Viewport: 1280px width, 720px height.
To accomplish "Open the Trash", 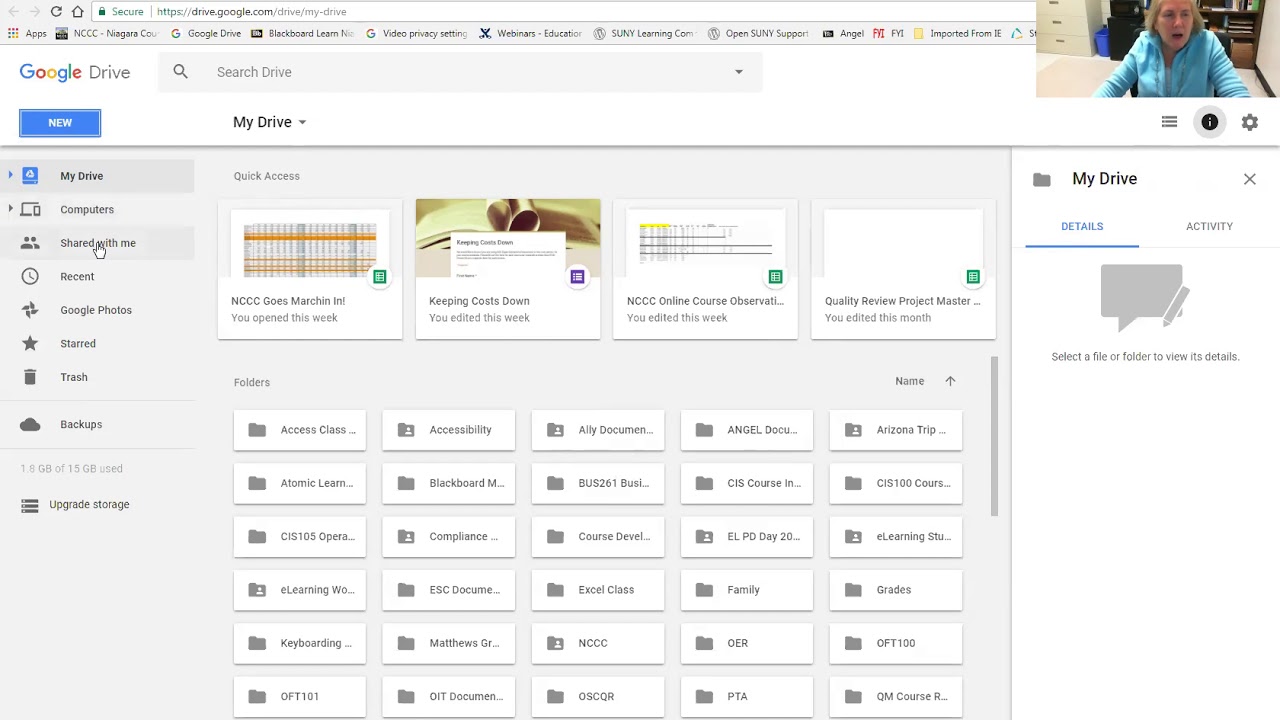I will coord(74,377).
